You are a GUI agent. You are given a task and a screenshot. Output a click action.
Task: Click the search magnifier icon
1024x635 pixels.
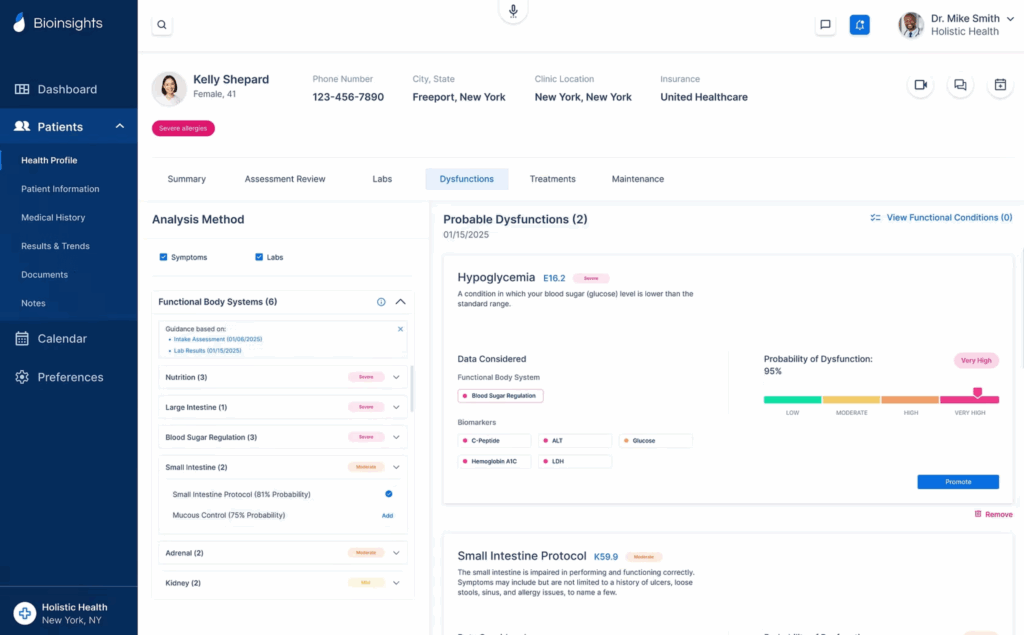pos(162,26)
